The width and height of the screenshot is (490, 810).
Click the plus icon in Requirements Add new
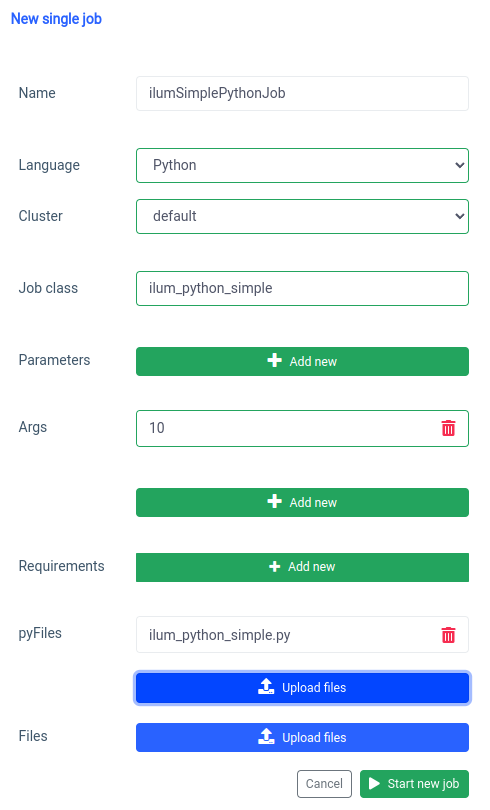(275, 567)
